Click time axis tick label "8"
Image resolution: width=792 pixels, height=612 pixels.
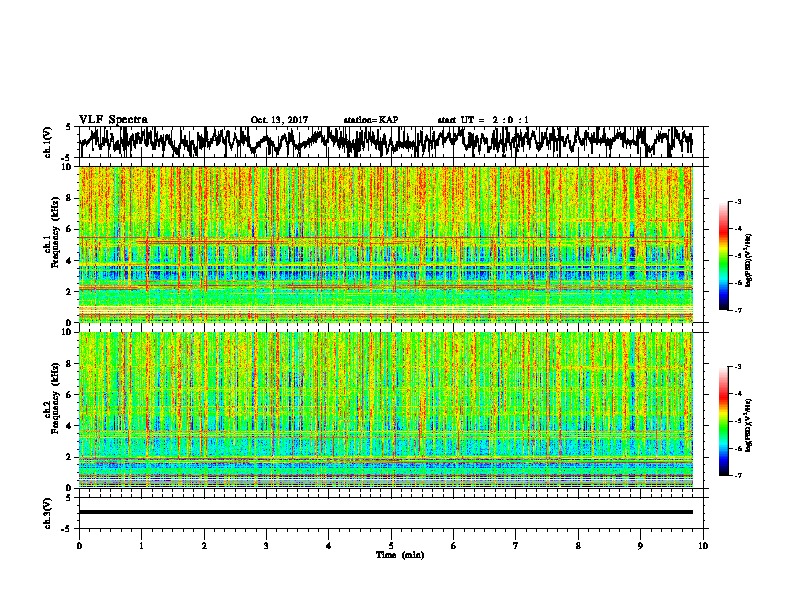tap(578, 546)
